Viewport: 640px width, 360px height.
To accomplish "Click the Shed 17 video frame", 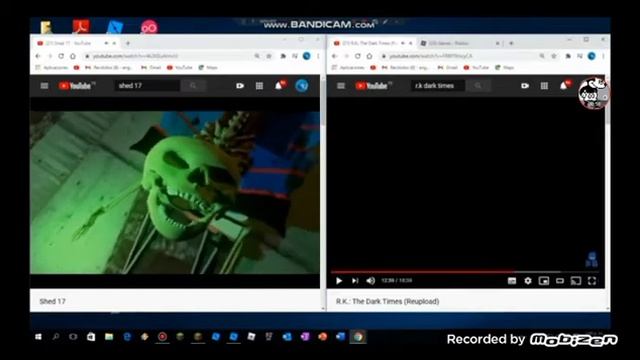I will (x=175, y=192).
